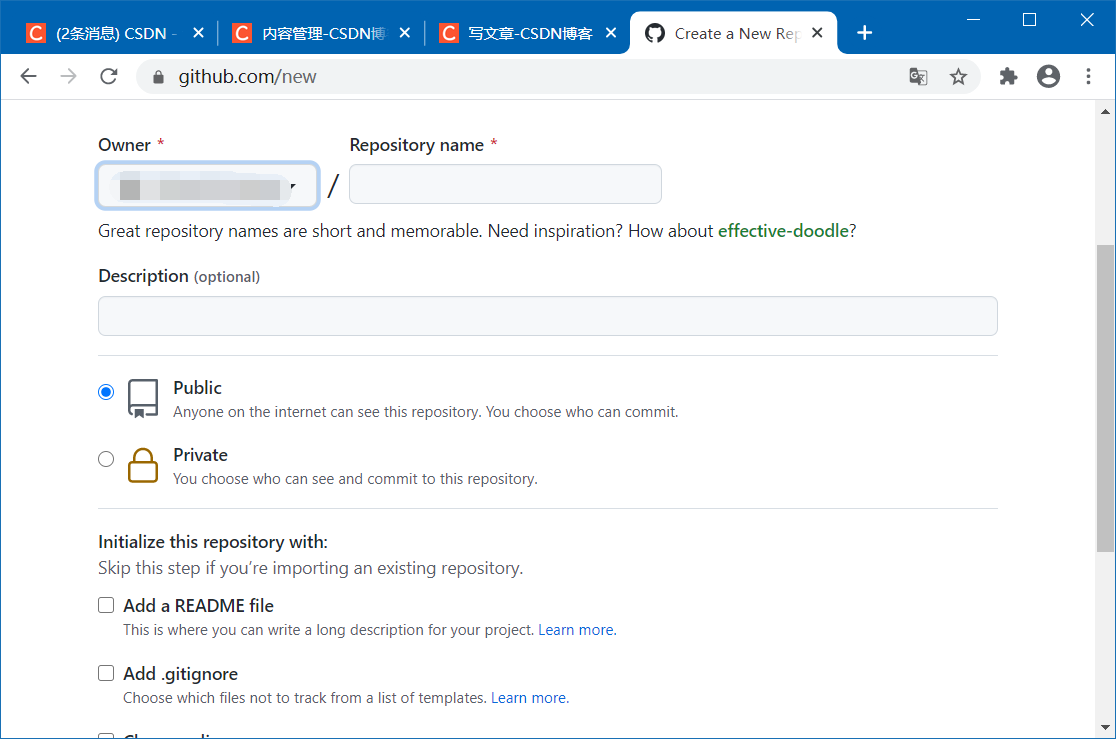Minimize the Chrome window
The image size is (1116, 739).
pyautogui.click(x=973, y=20)
